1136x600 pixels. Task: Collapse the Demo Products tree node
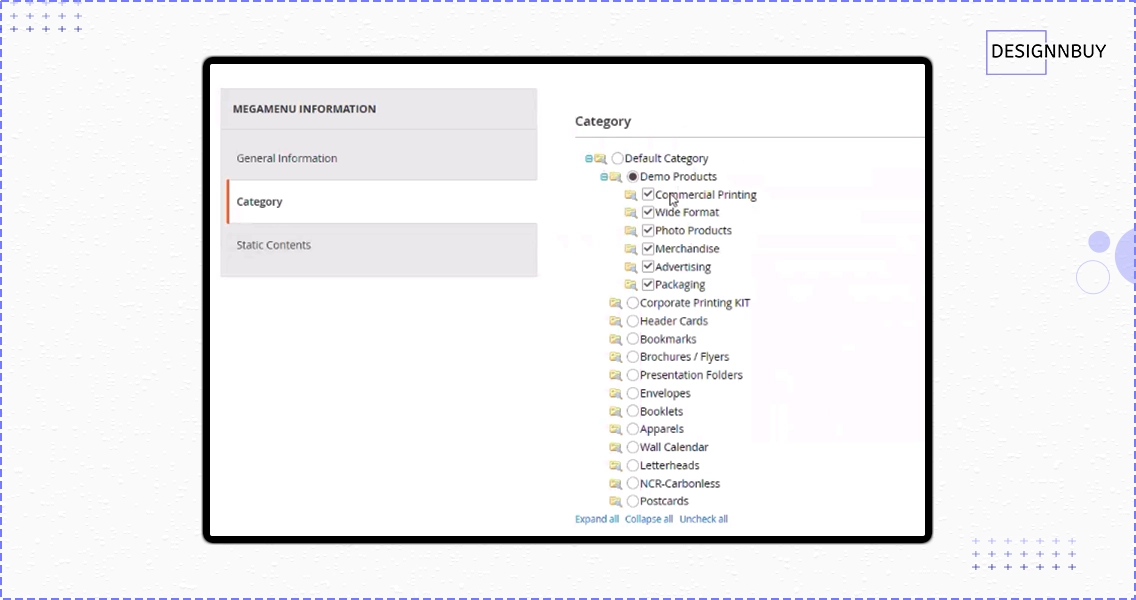(x=604, y=177)
